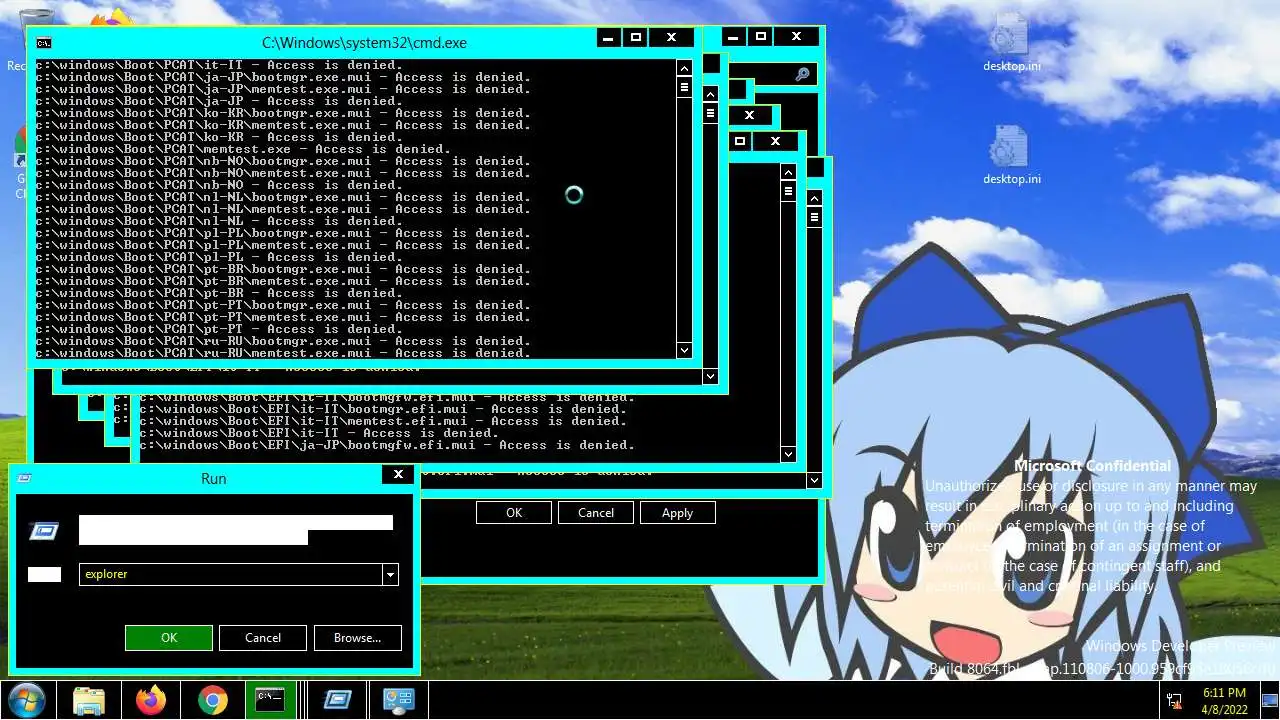
Task: Click the front cmd.exe scrollbar thumb
Action: pos(684,87)
